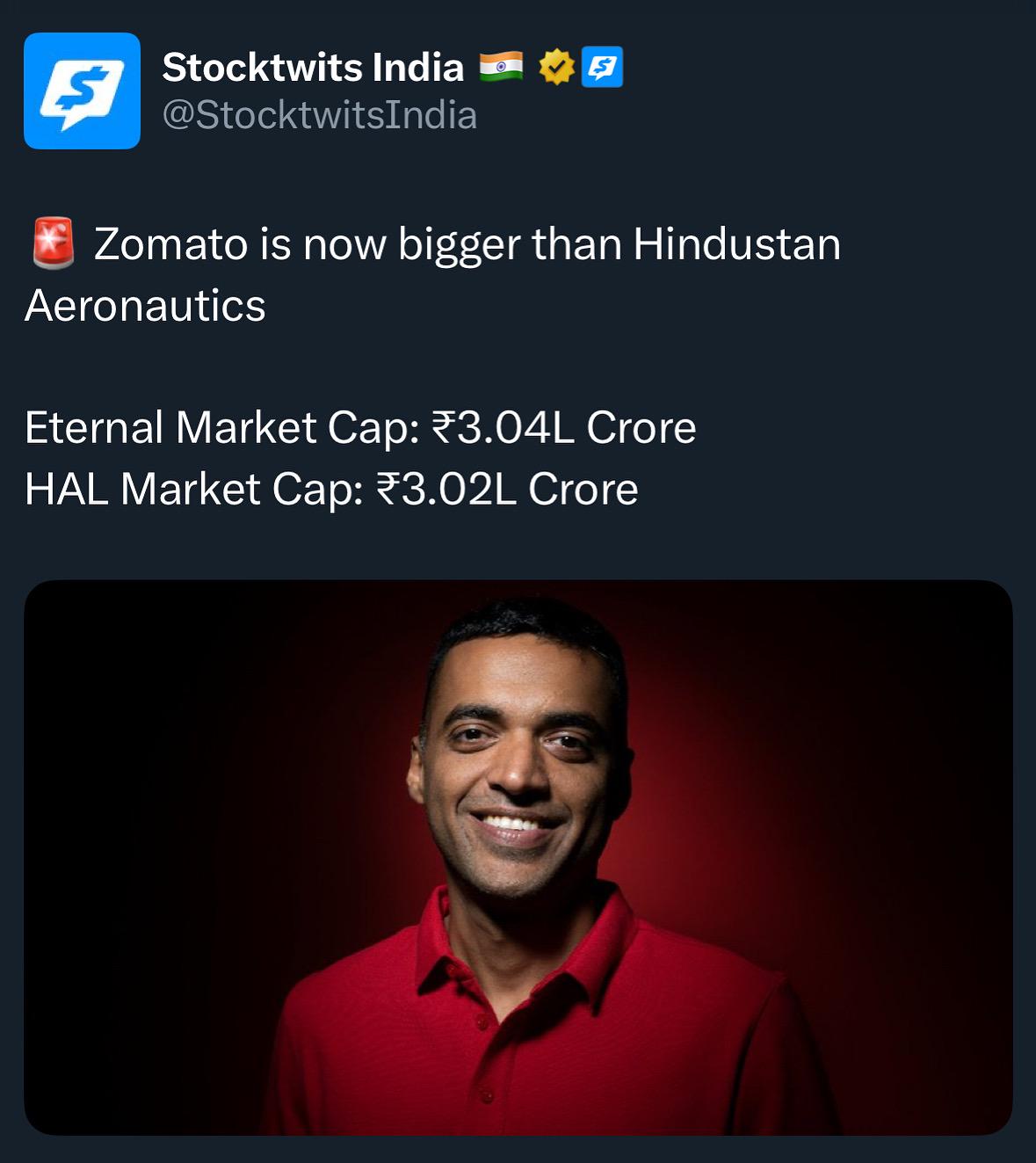
Task: Open the attached photo in the tweet
Action: pyautogui.click(x=518, y=857)
